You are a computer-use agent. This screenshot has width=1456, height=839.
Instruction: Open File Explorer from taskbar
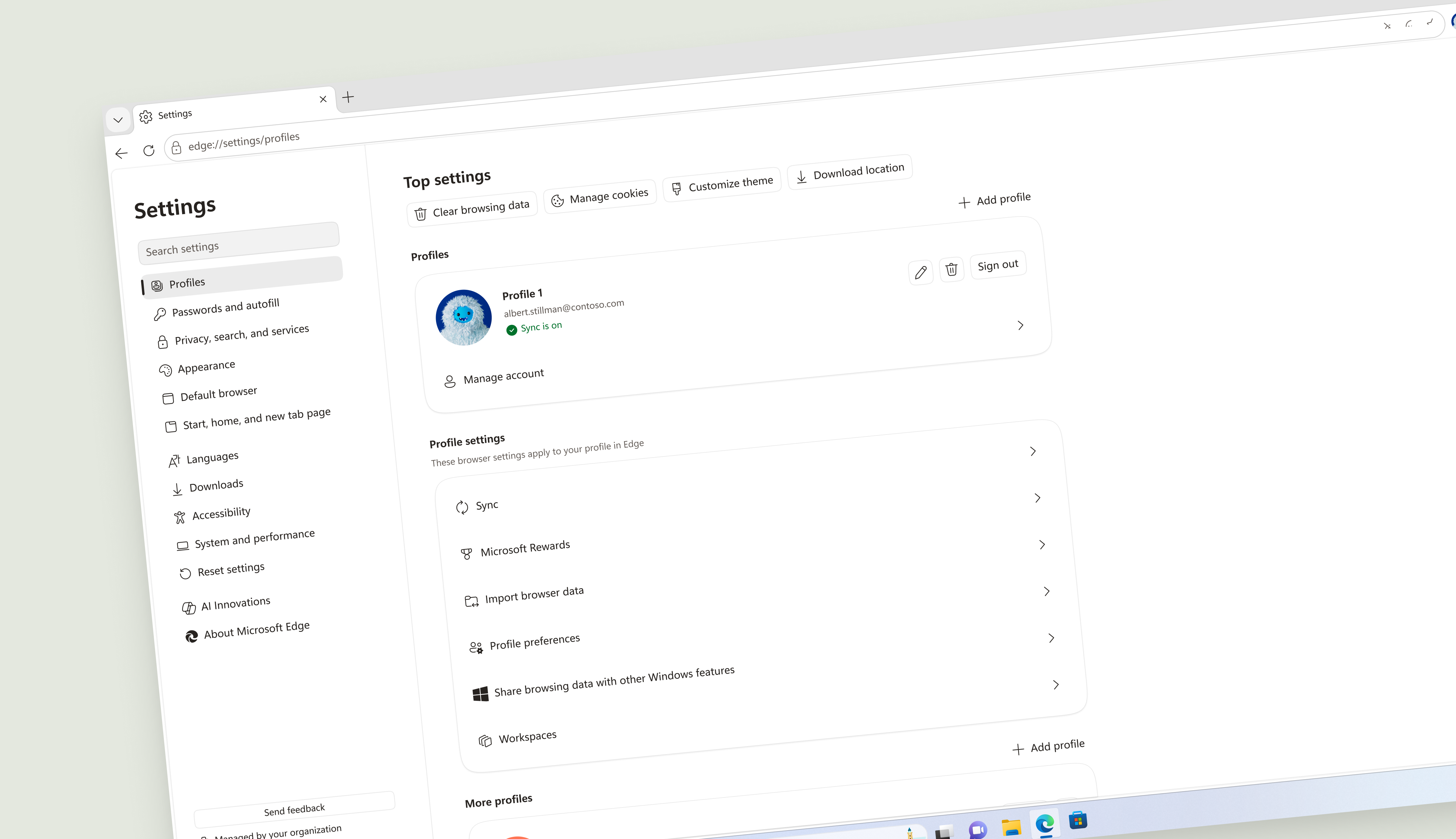(x=1011, y=827)
